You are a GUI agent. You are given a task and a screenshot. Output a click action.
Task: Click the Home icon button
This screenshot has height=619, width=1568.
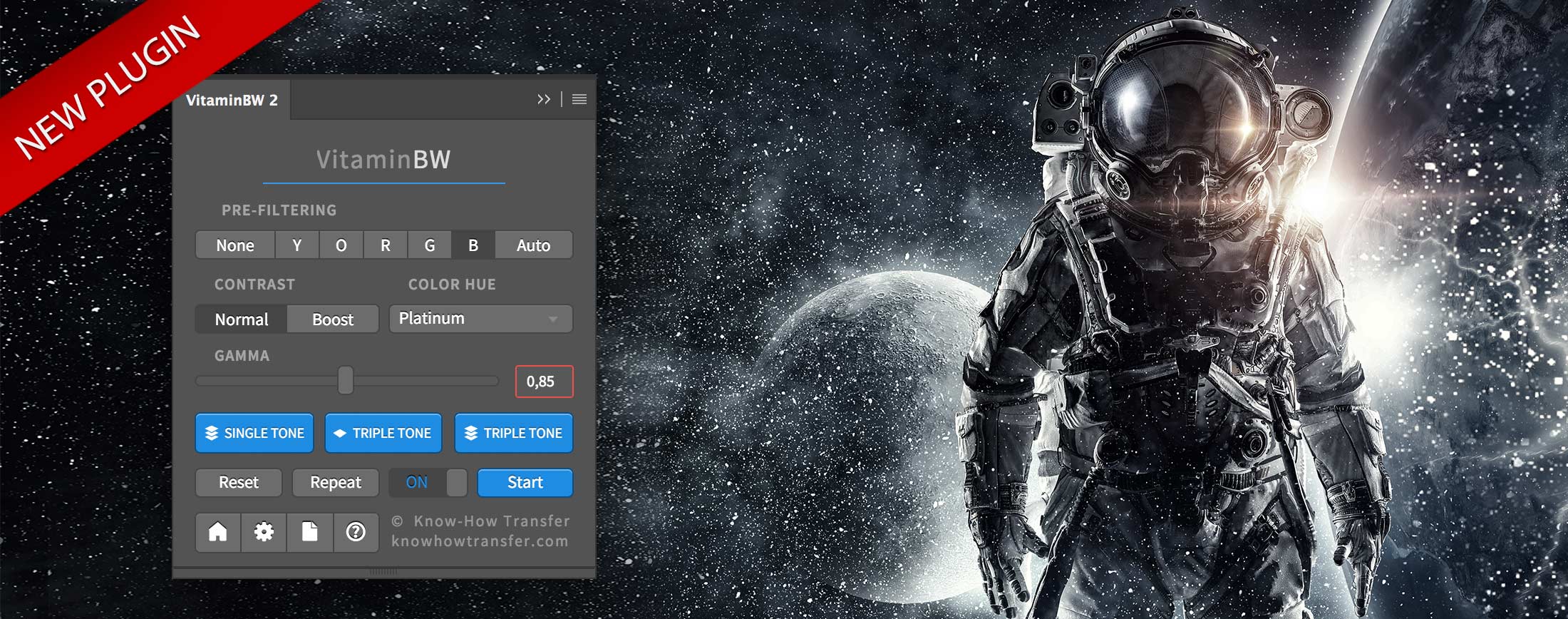[218, 532]
